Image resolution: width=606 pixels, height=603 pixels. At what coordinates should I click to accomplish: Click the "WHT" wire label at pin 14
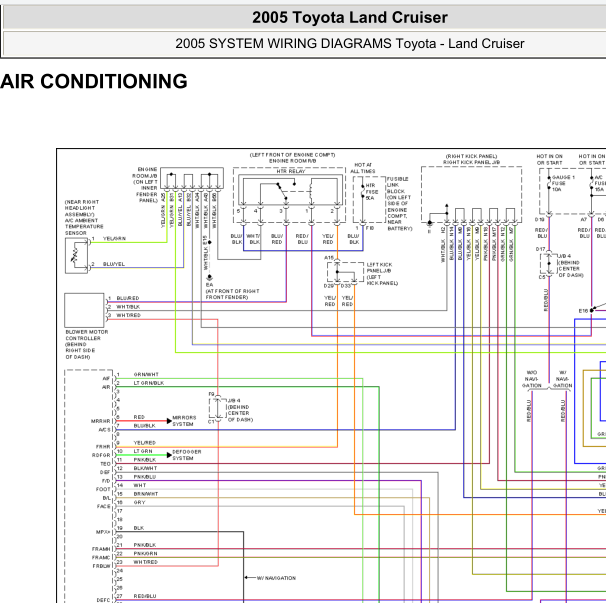[x=140, y=485]
